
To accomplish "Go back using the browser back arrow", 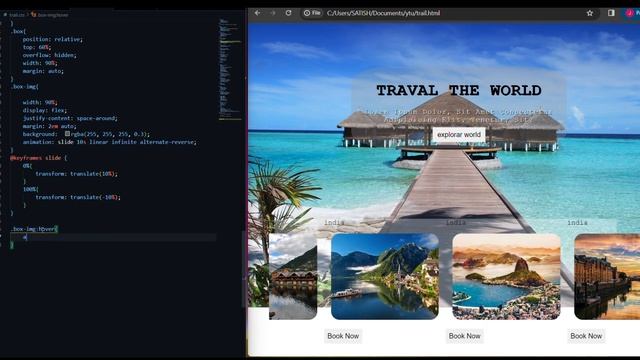I will click(257, 13).
